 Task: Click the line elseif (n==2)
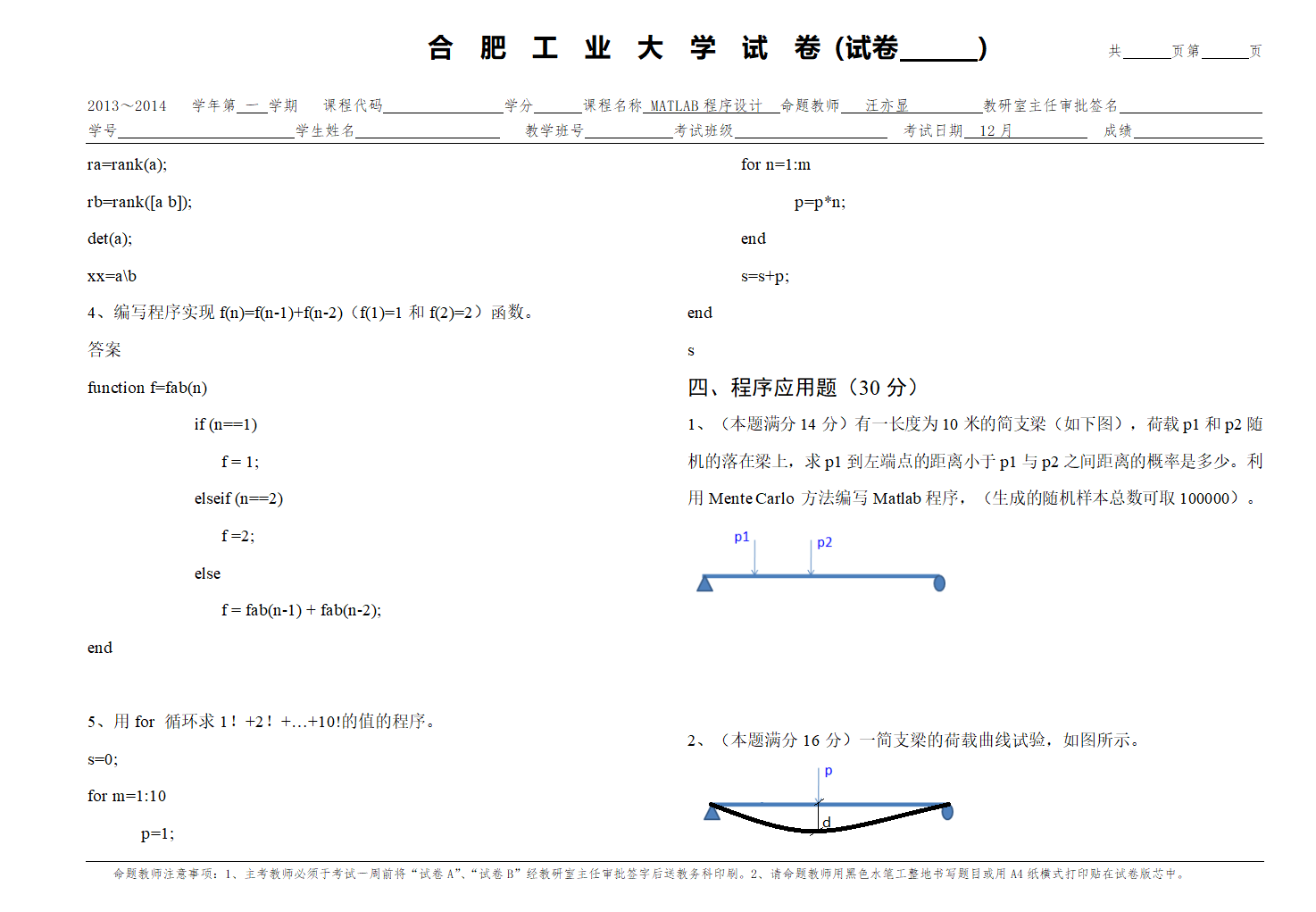pos(238,498)
